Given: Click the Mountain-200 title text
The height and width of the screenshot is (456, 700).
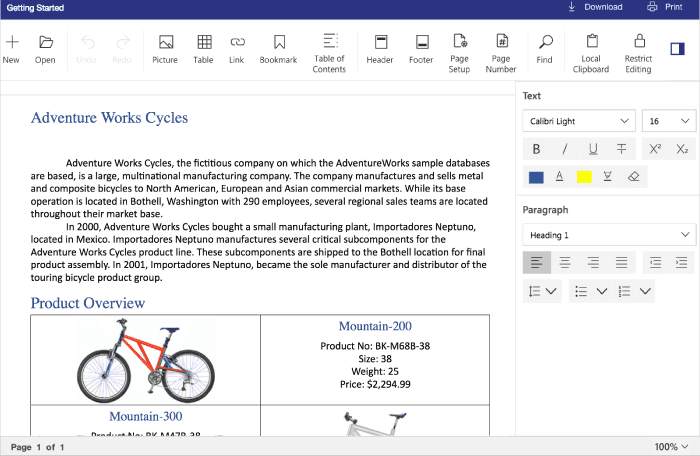Looking at the screenshot, I should click(375, 326).
